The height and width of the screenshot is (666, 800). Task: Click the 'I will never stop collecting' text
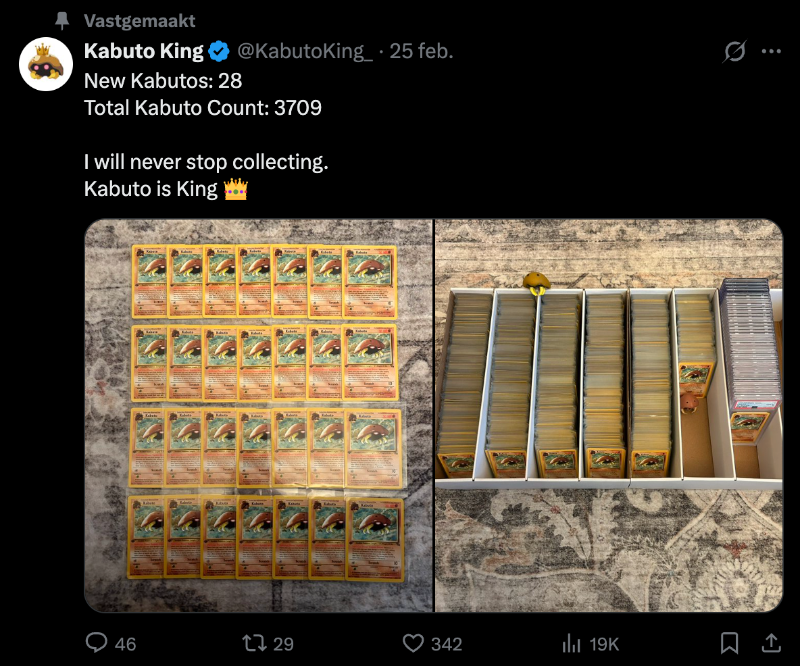206,161
